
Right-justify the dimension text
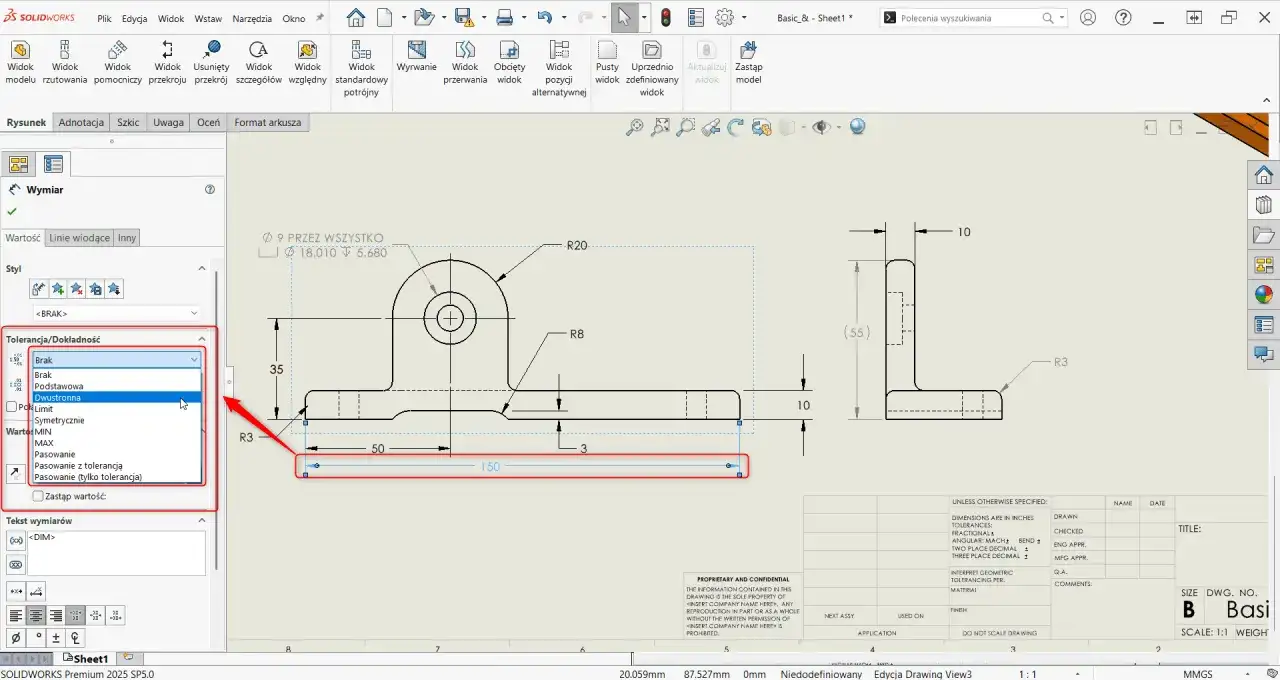point(56,615)
